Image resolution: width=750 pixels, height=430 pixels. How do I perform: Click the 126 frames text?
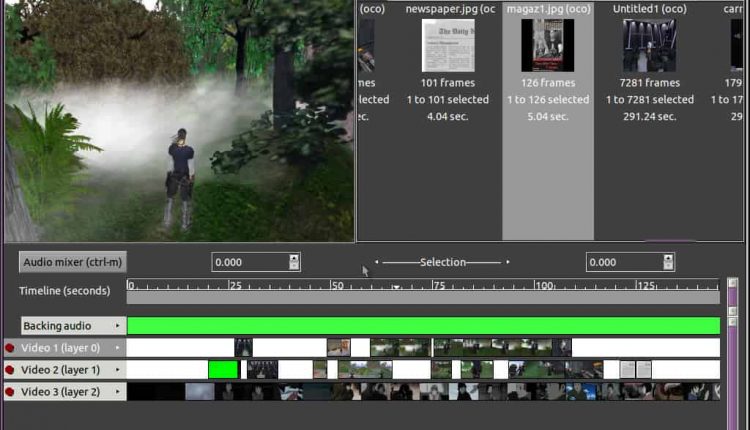coord(548,83)
